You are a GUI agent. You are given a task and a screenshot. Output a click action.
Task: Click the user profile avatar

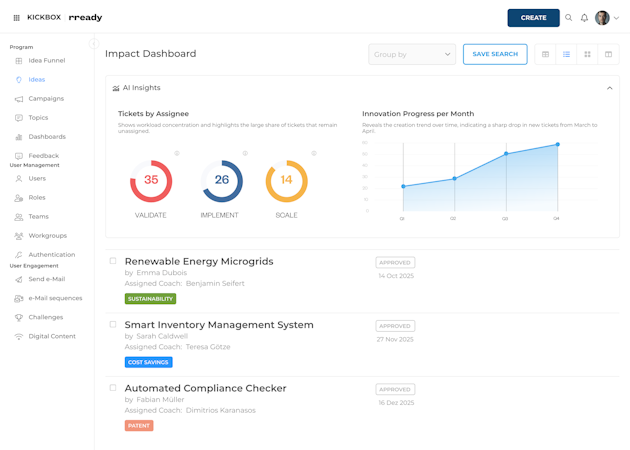pos(602,18)
